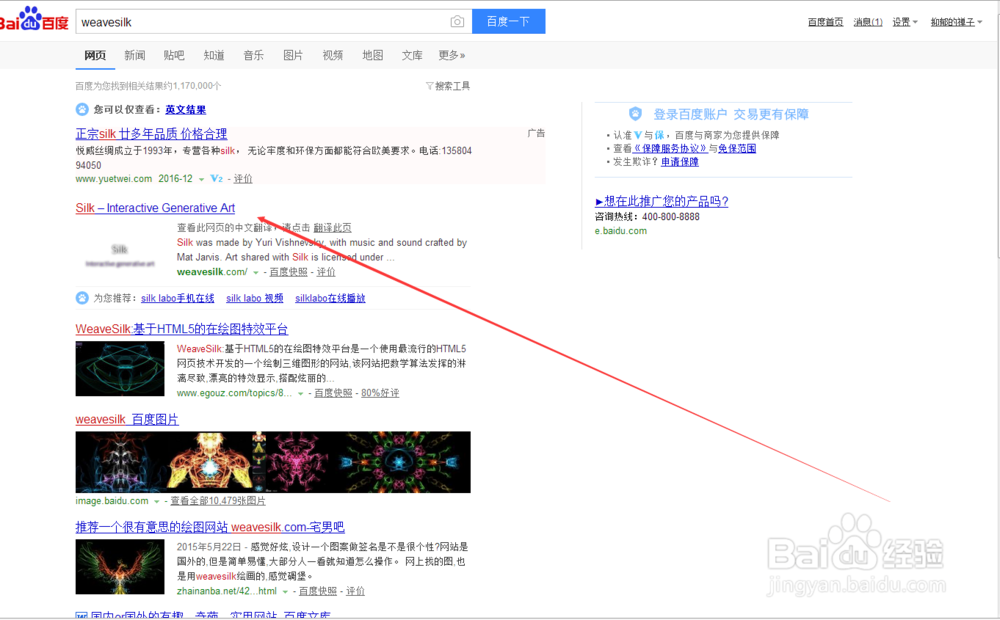Click the 您可以仅查看 paw icon
1000x620 pixels.
[x=82, y=109]
